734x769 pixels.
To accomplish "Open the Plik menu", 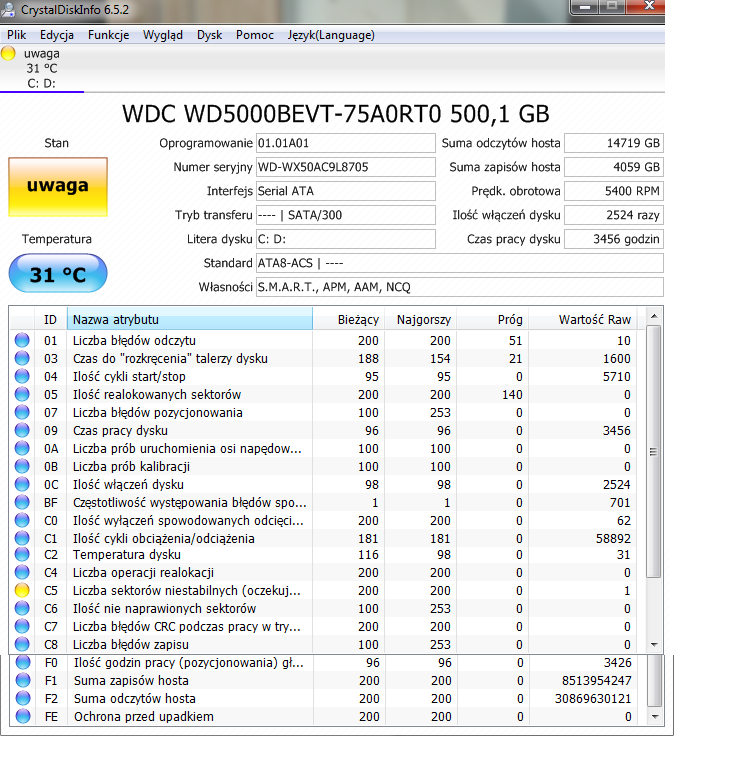I will pos(17,35).
